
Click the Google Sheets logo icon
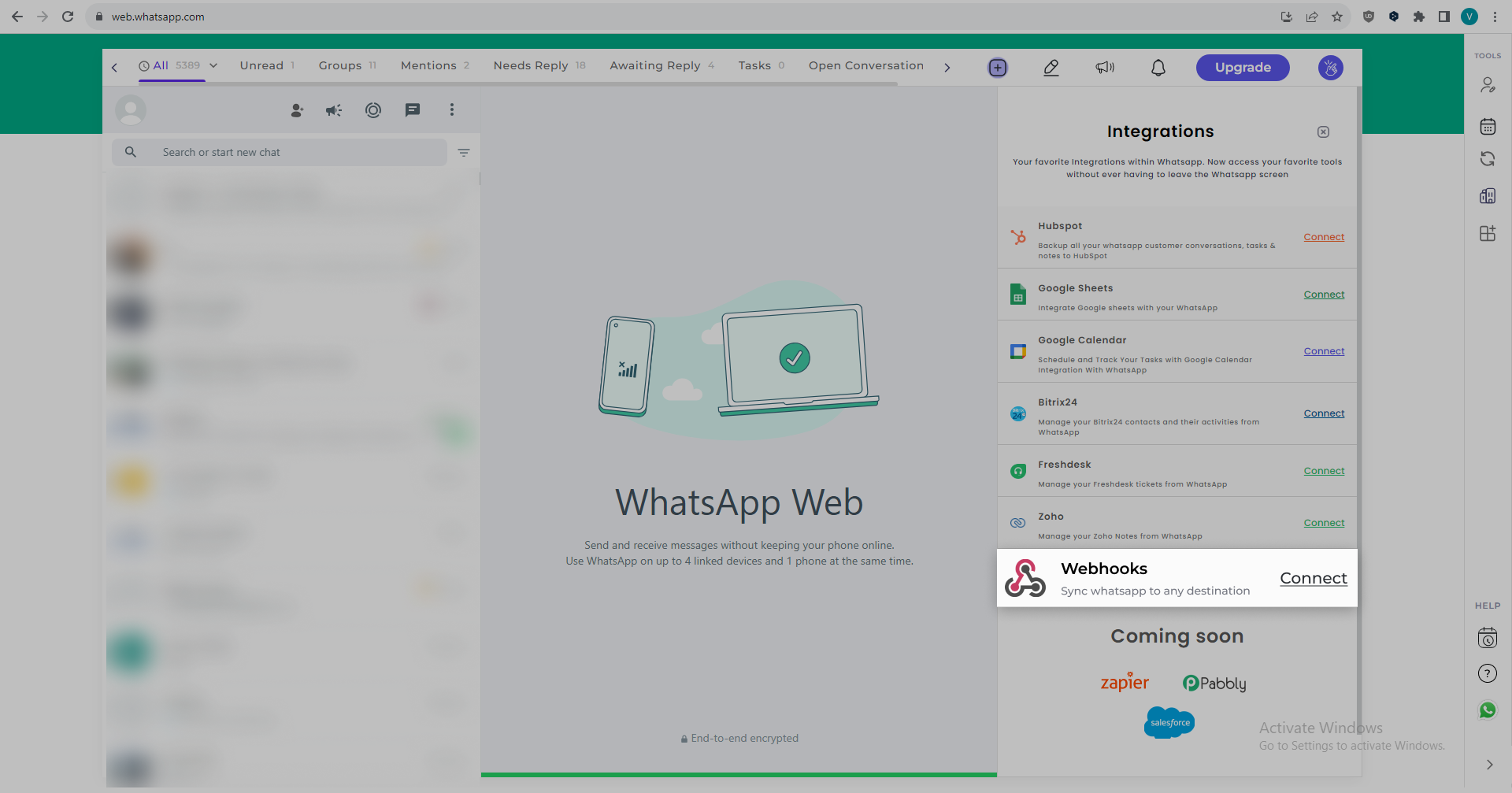[x=1018, y=294]
